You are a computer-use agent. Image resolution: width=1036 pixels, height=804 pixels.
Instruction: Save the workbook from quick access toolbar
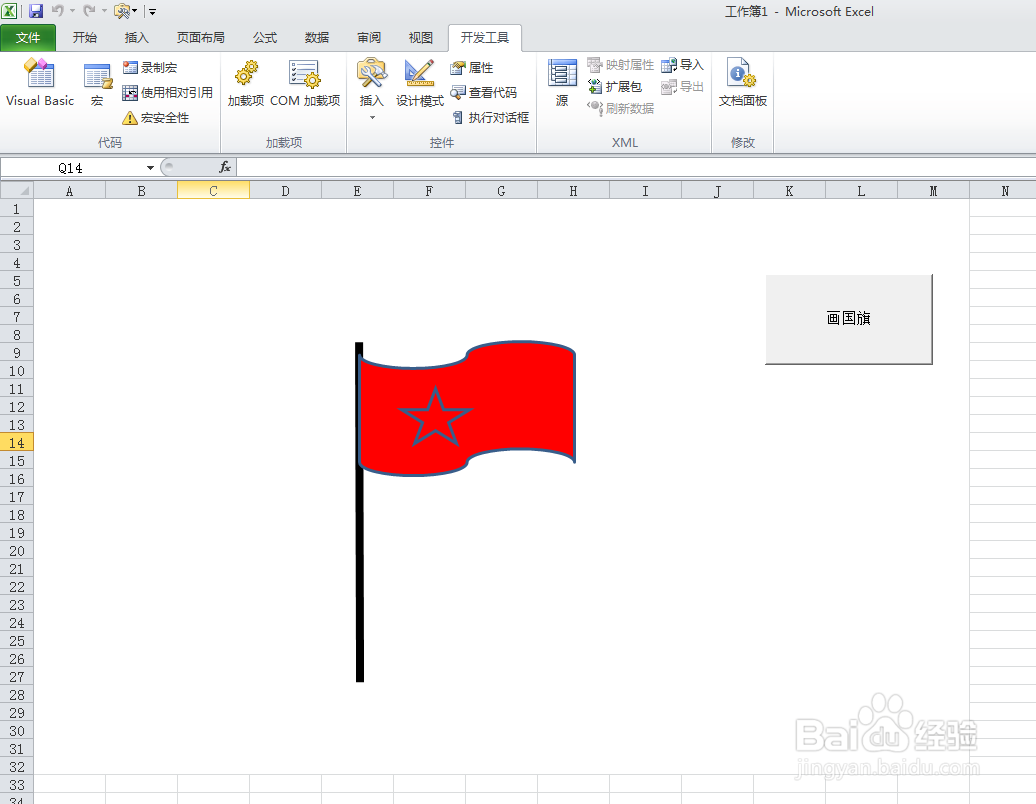(x=36, y=11)
